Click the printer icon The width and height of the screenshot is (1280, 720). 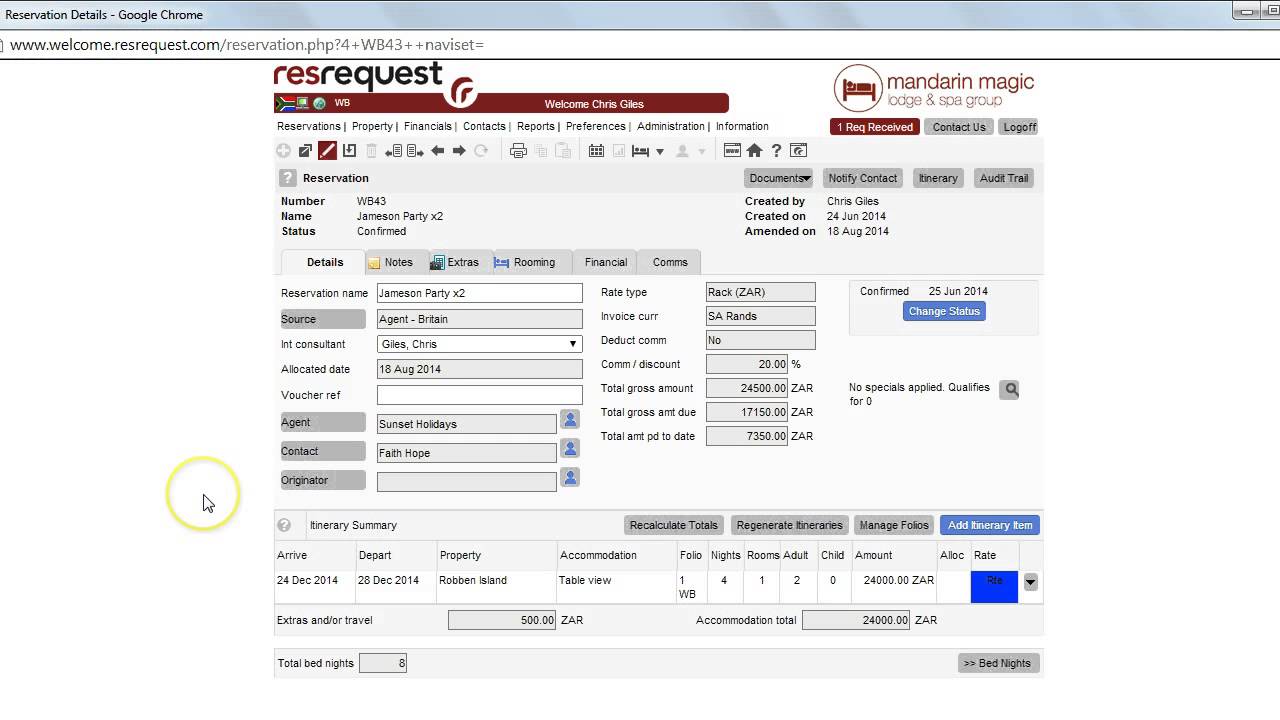click(518, 151)
